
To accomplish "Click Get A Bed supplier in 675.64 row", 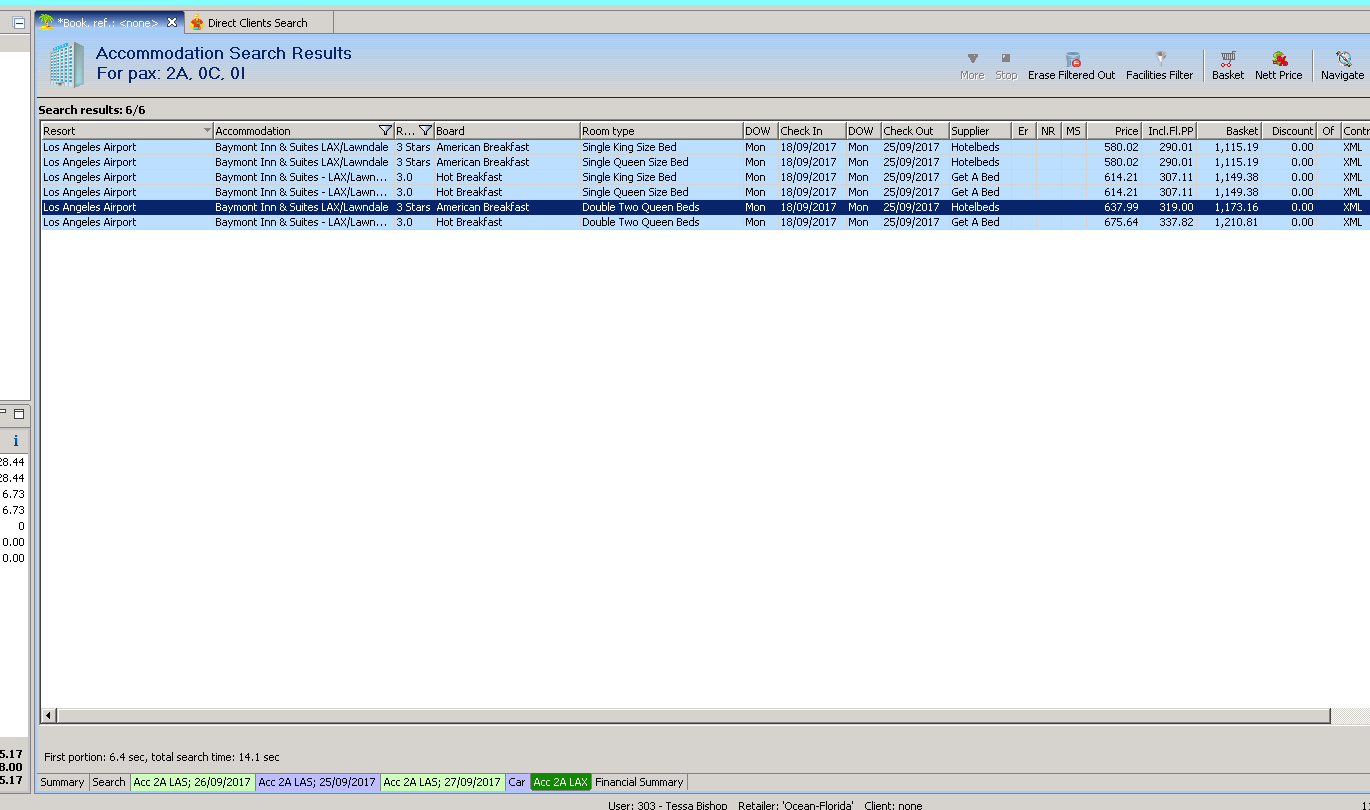I will 975,222.
